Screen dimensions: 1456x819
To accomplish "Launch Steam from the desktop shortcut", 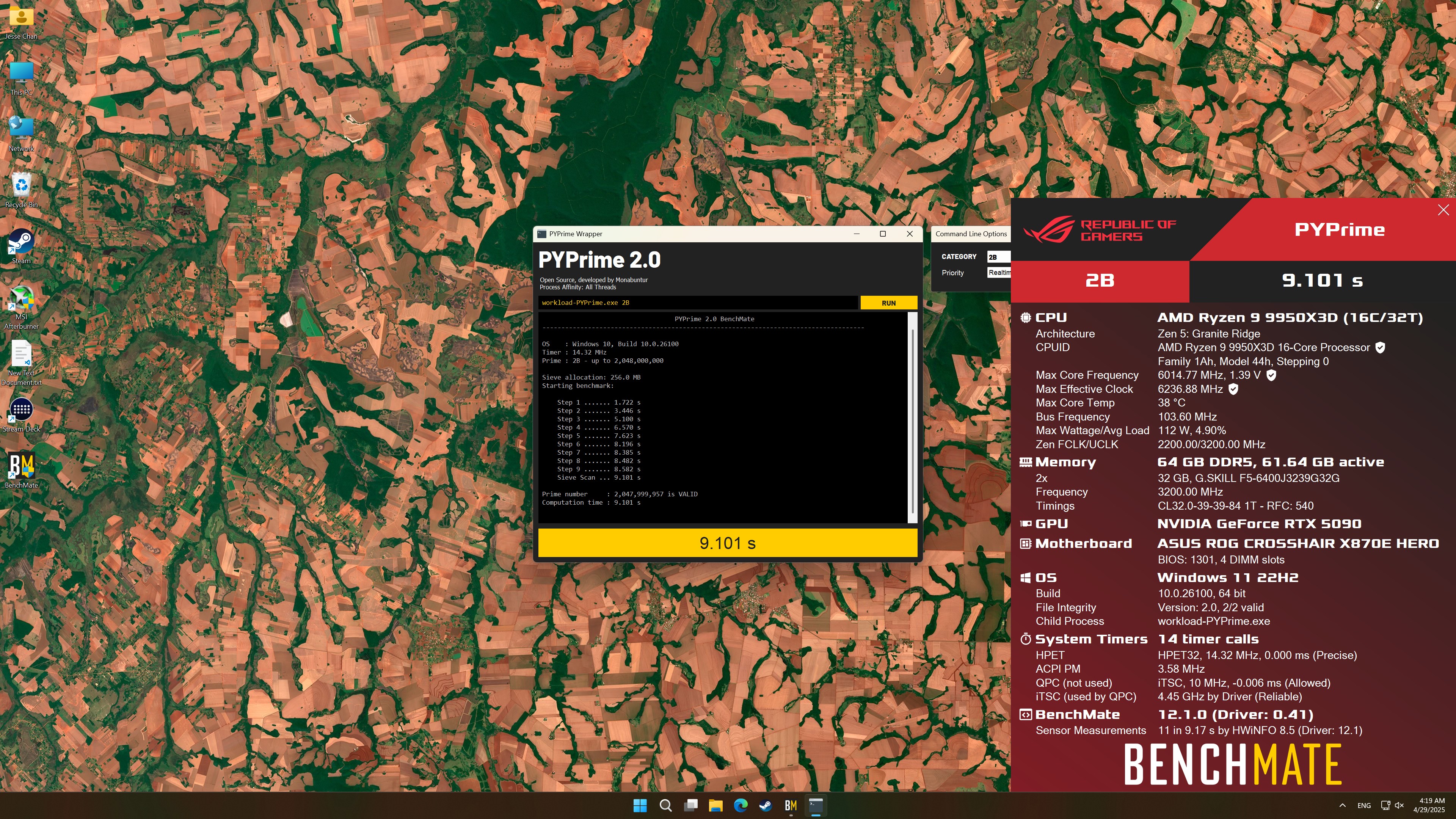I will point(21,246).
